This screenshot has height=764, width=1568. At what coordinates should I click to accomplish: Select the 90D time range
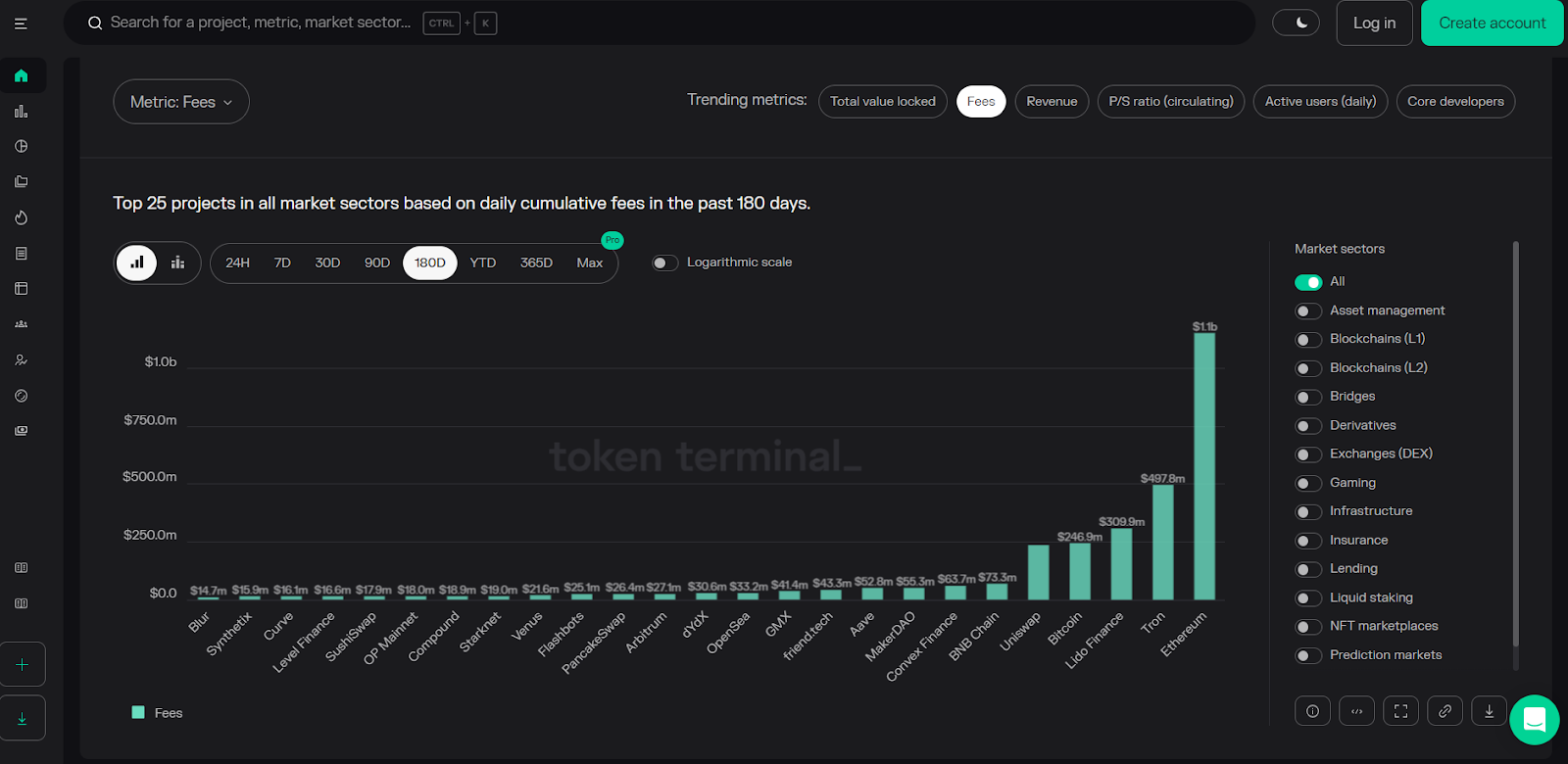coord(377,263)
